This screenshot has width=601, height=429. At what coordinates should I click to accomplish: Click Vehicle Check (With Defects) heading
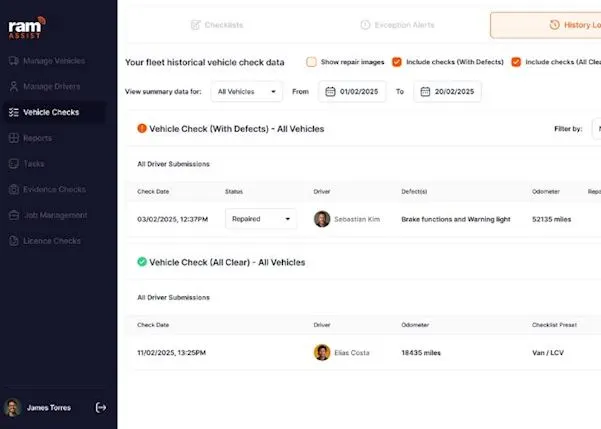(x=236, y=129)
